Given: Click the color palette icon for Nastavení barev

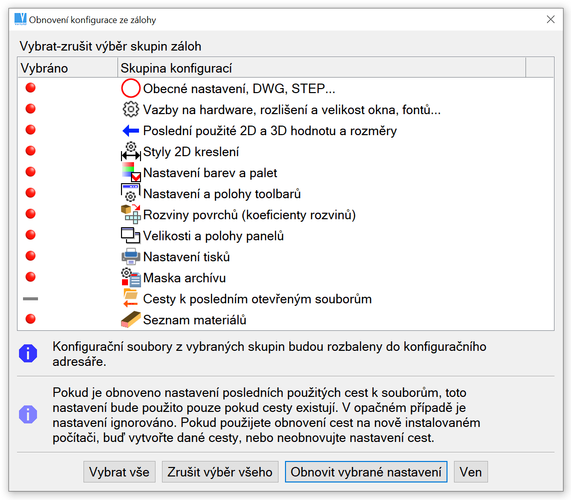Looking at the screenshot, I should click(x=131, y=172).
